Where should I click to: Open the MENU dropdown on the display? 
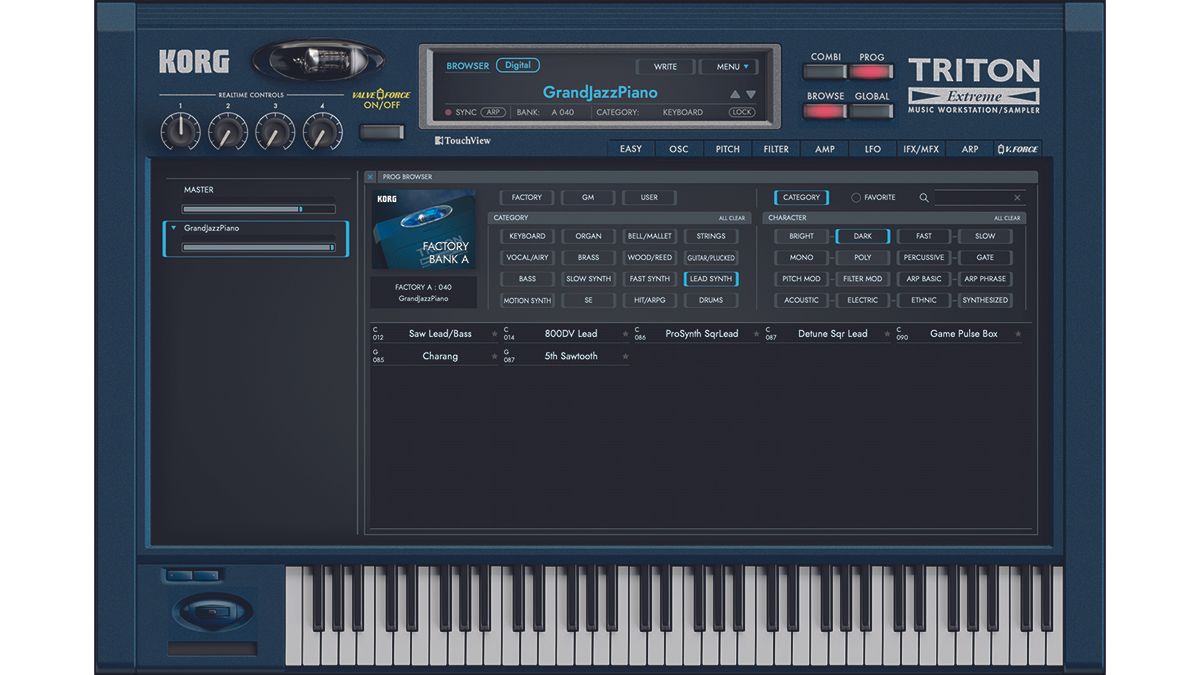(x=729, y=66)
